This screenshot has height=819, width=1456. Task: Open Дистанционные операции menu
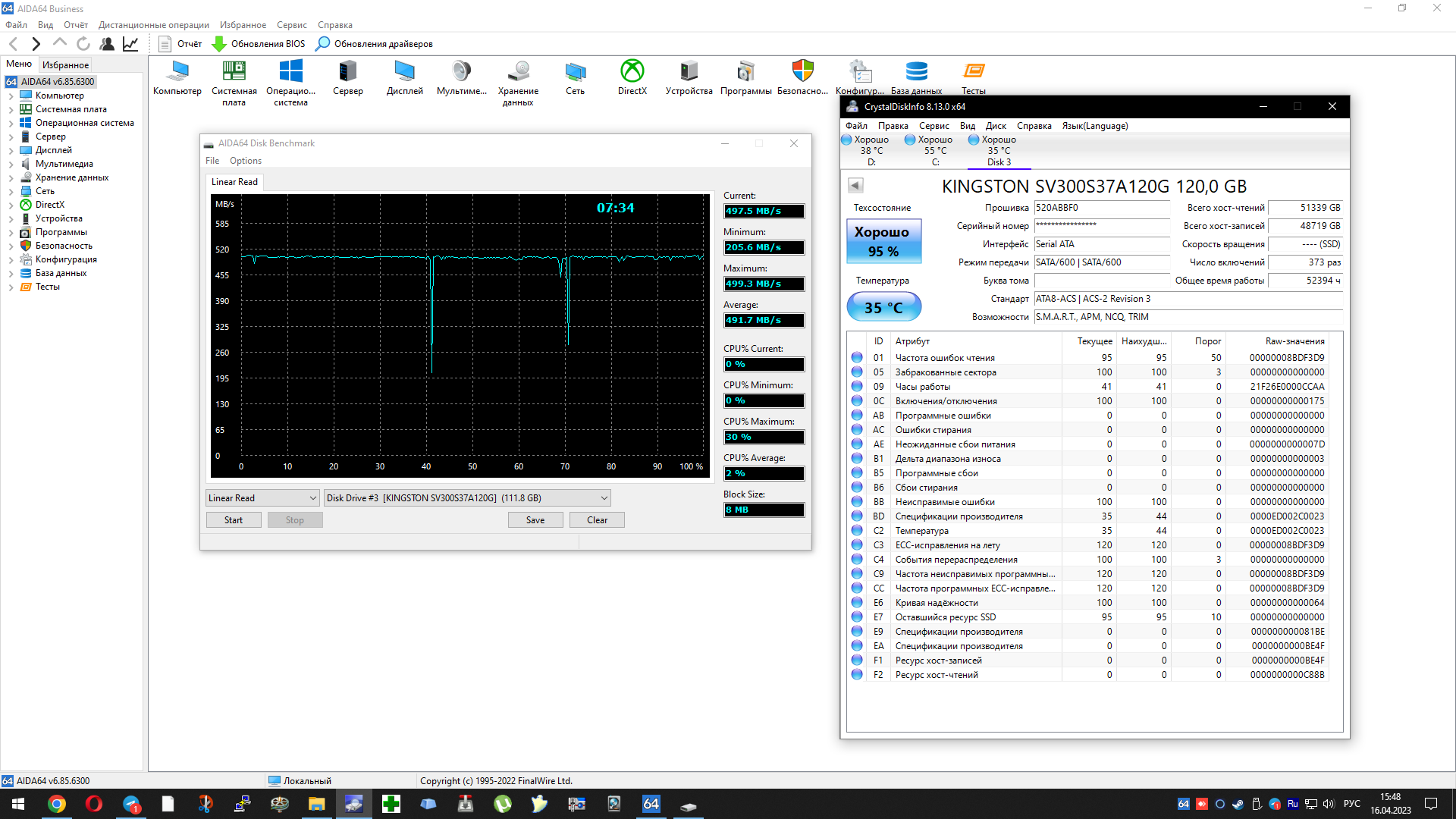point(153,25)
